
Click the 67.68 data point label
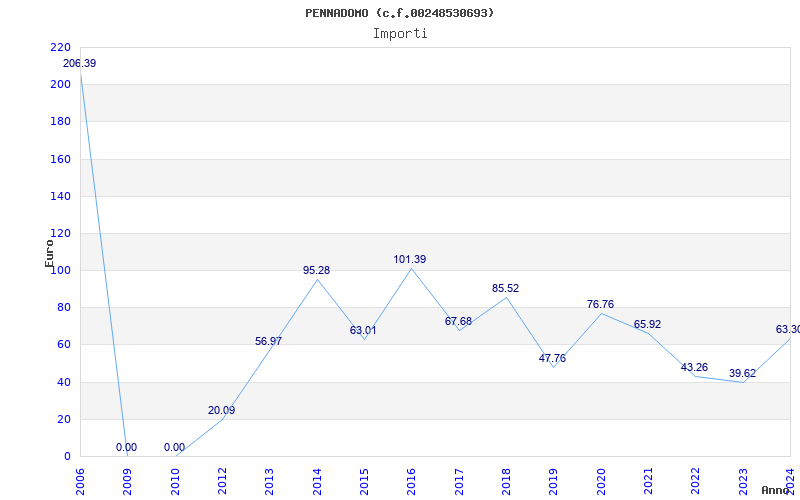458,321
